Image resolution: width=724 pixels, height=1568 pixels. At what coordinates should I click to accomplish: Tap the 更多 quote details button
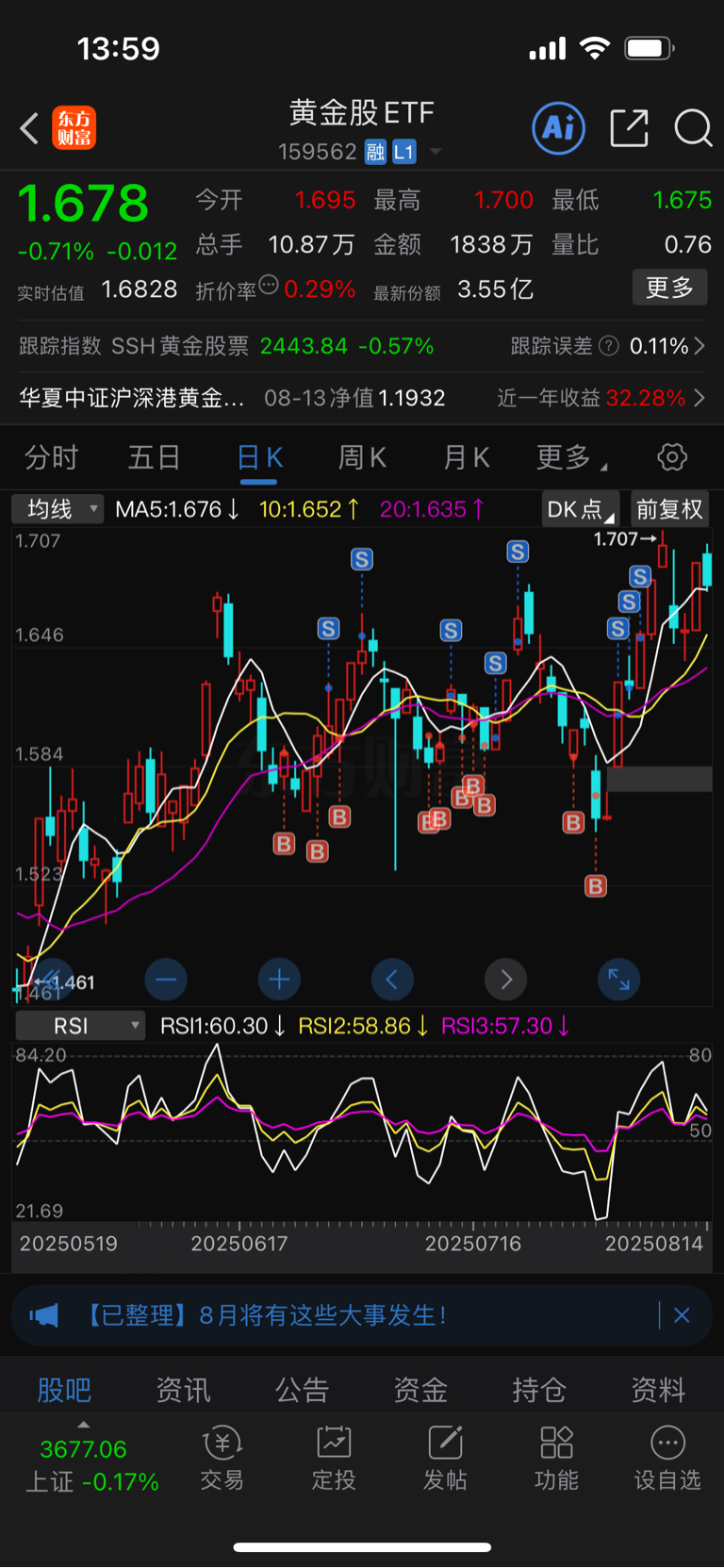coord(669,288)
